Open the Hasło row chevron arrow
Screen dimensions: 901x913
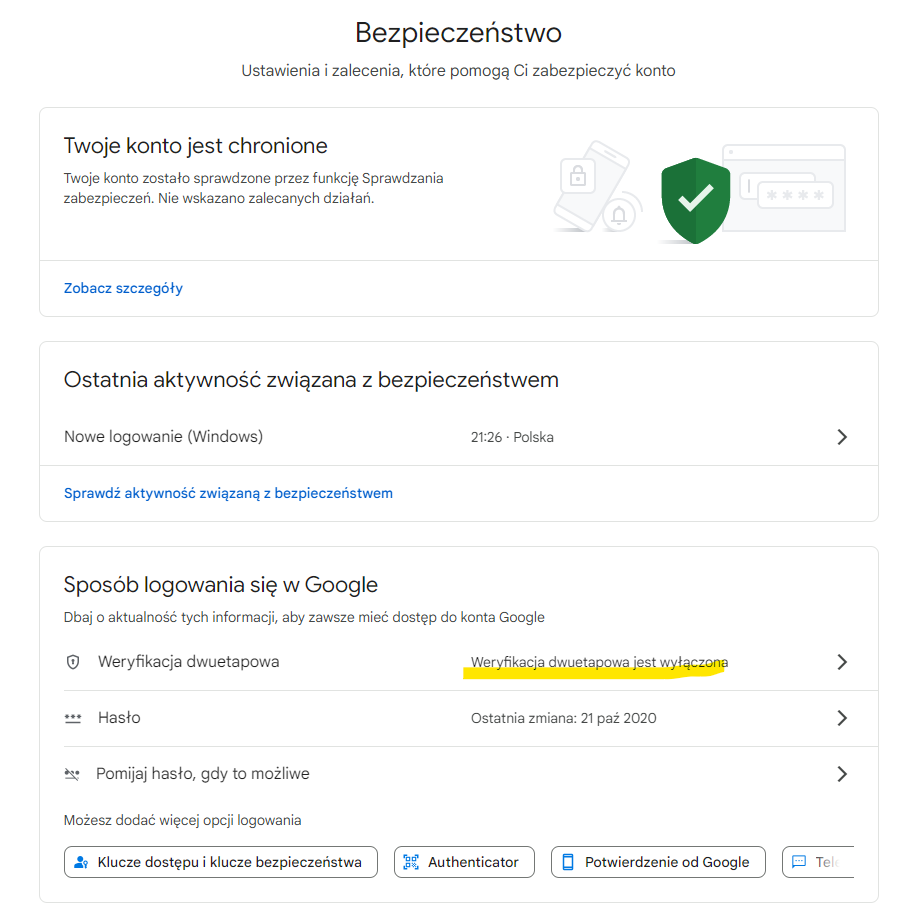click(842, 718)
